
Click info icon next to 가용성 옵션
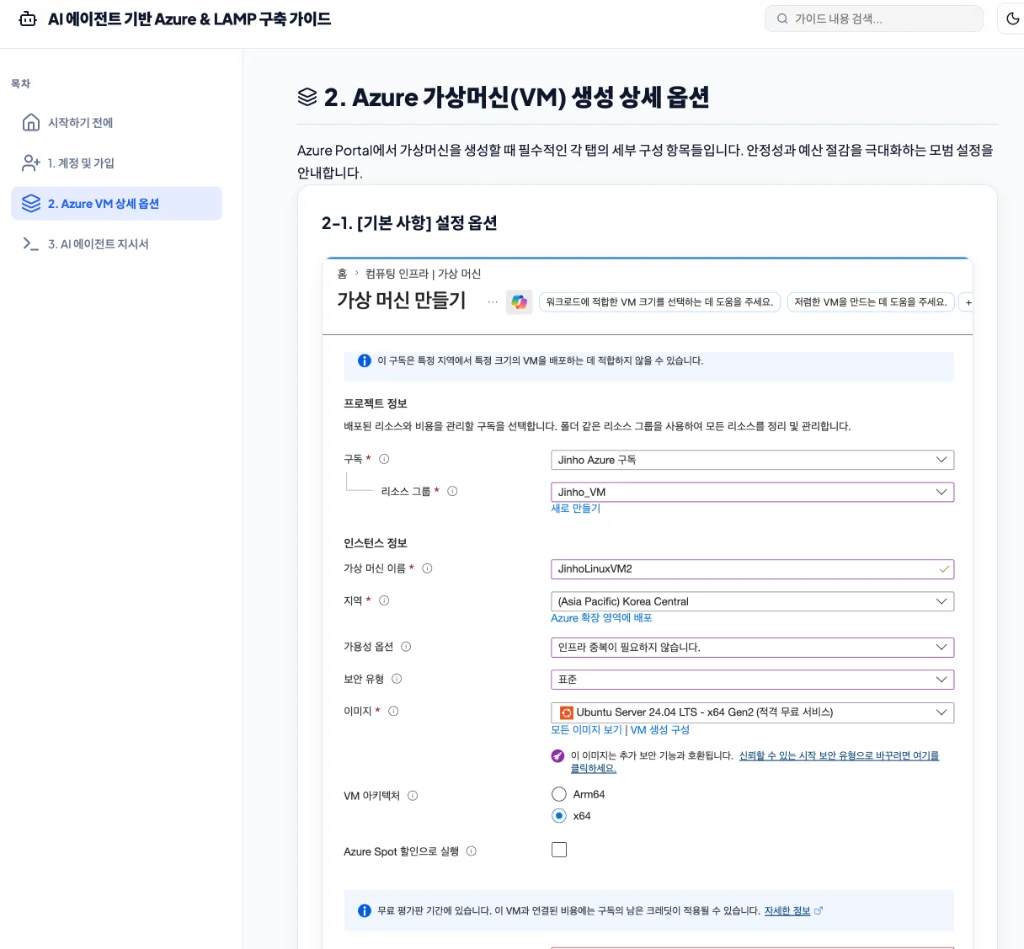tap(406, 647)
